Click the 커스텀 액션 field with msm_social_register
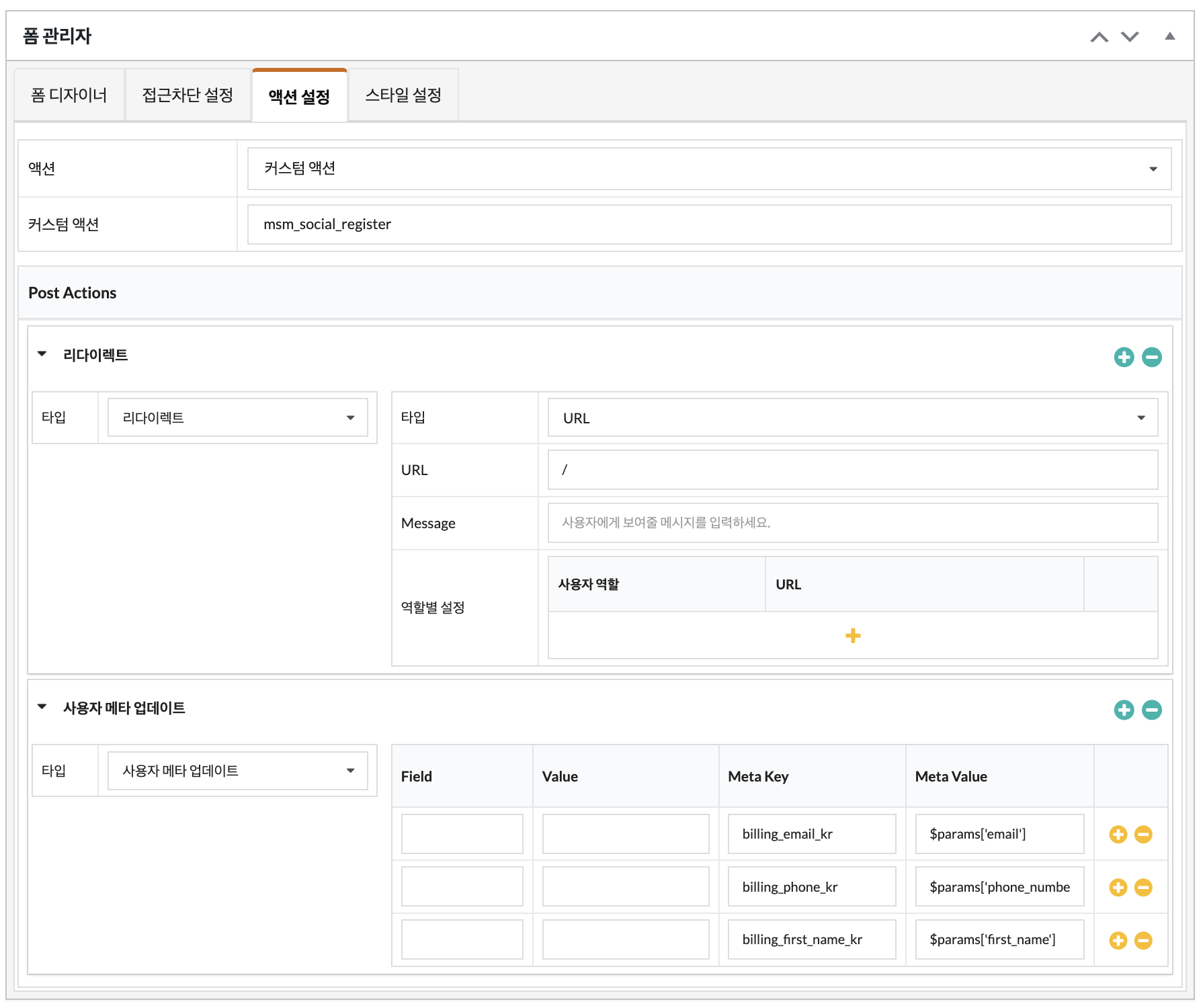 click(x=709, y=224)
